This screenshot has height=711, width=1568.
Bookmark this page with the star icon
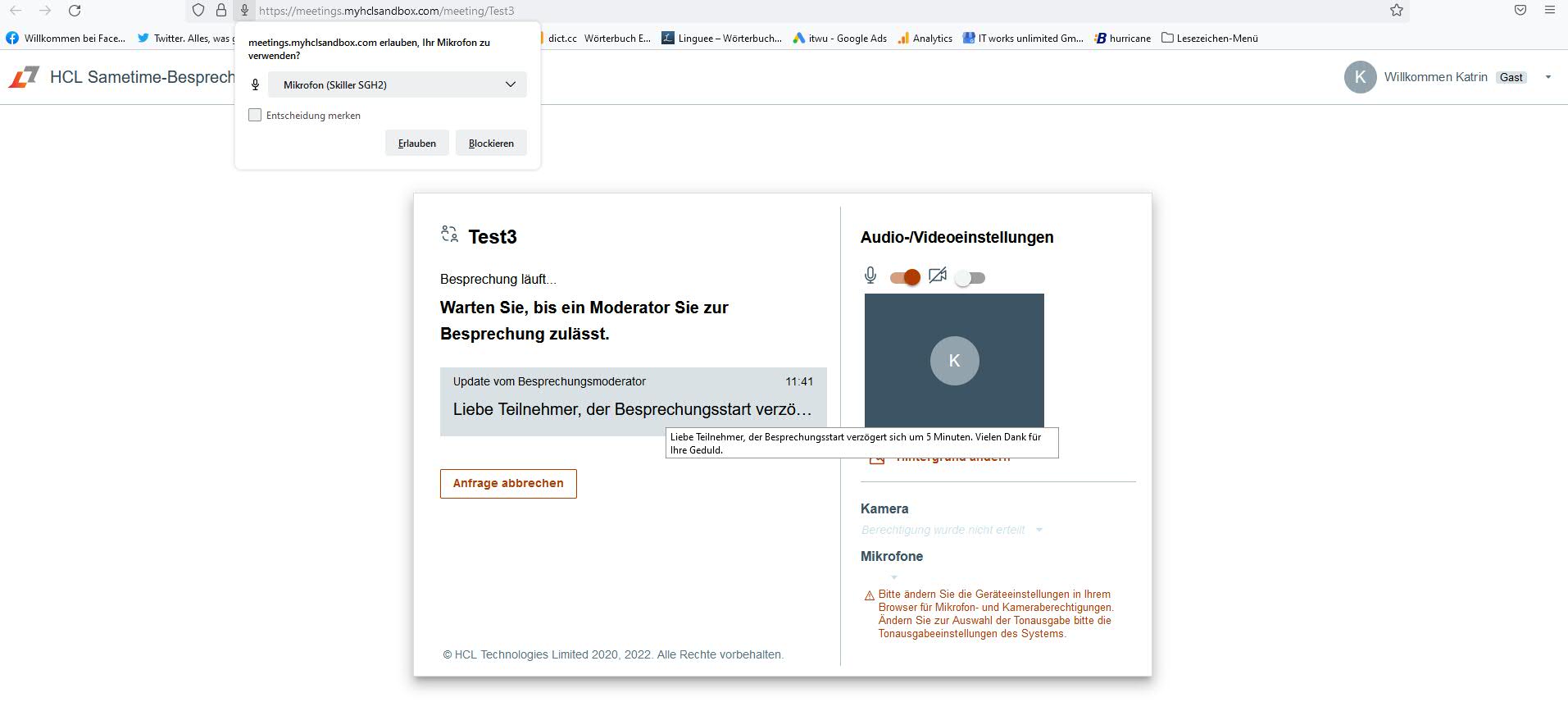(x=1397, y=11)
